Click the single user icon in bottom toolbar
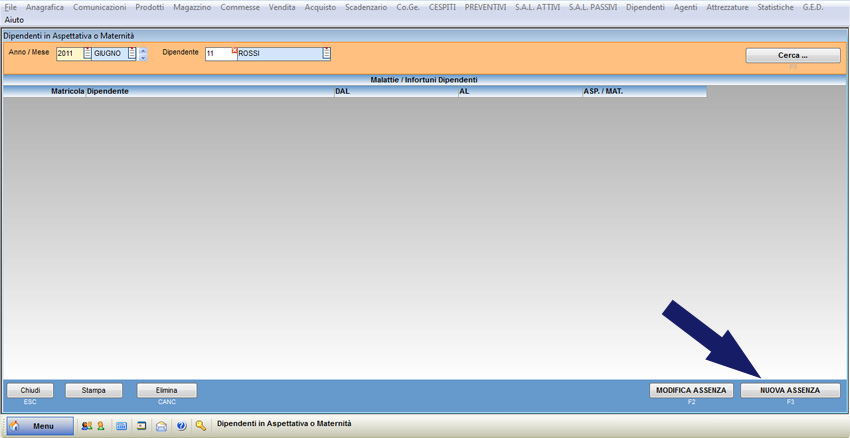 click(x=101, y=426)
